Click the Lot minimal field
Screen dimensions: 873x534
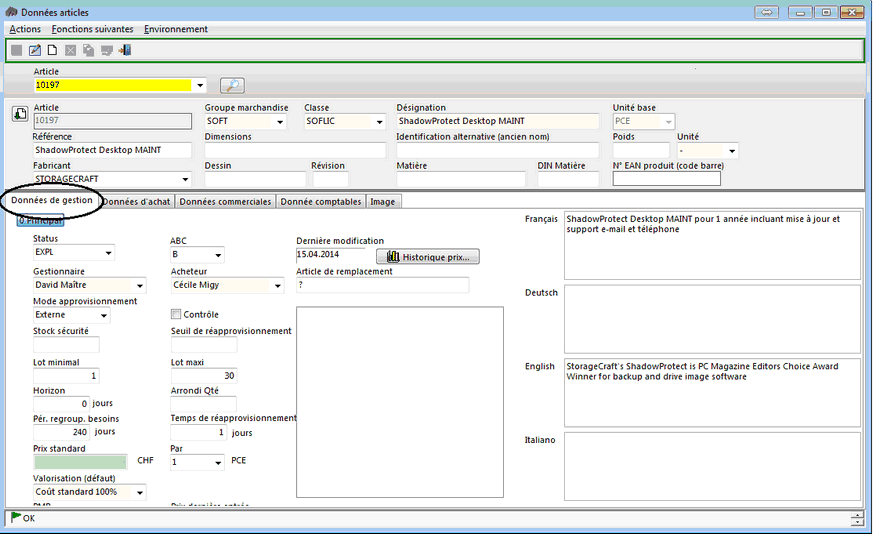tap(66, 375)
